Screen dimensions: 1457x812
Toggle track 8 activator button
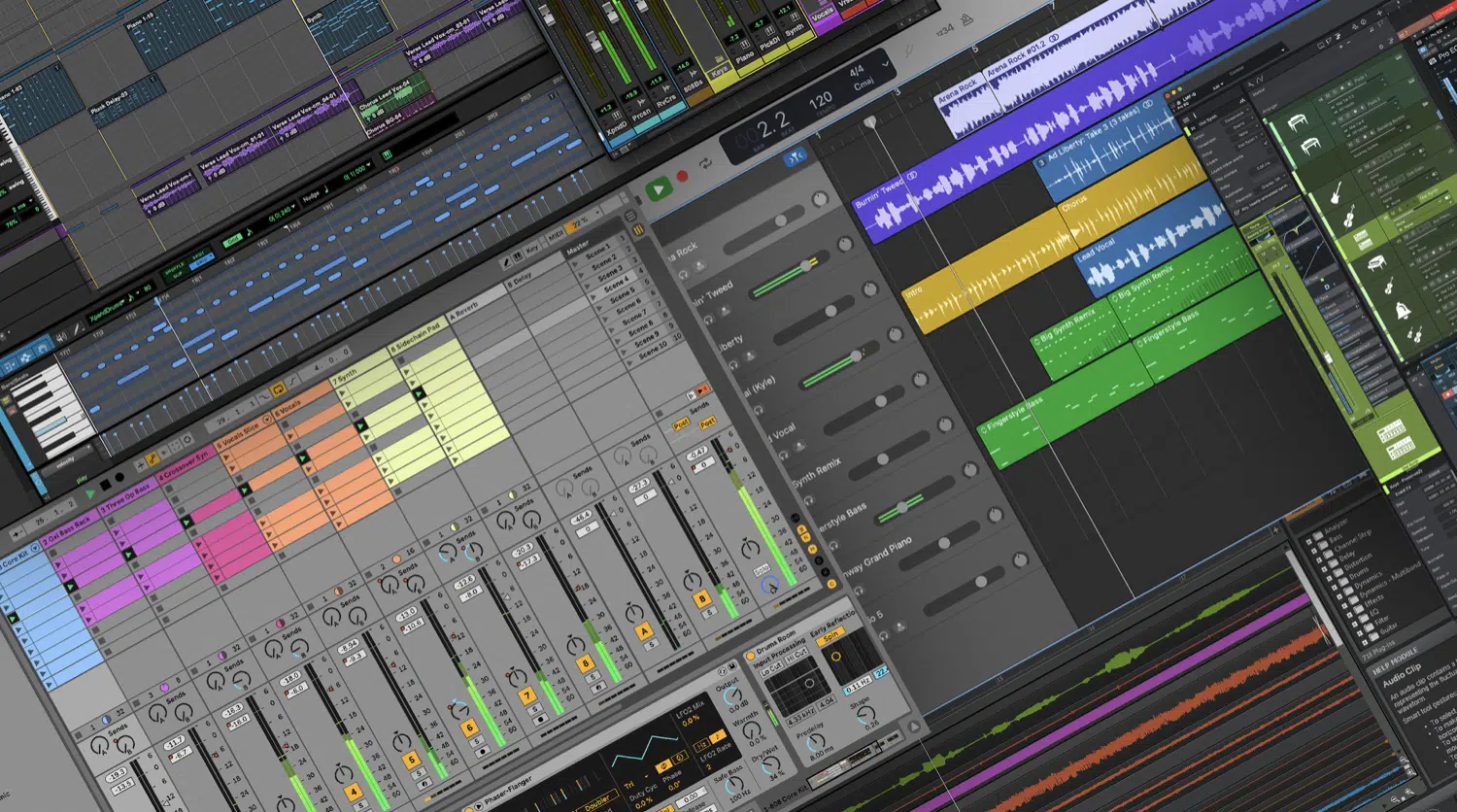[x=585, y=663]
